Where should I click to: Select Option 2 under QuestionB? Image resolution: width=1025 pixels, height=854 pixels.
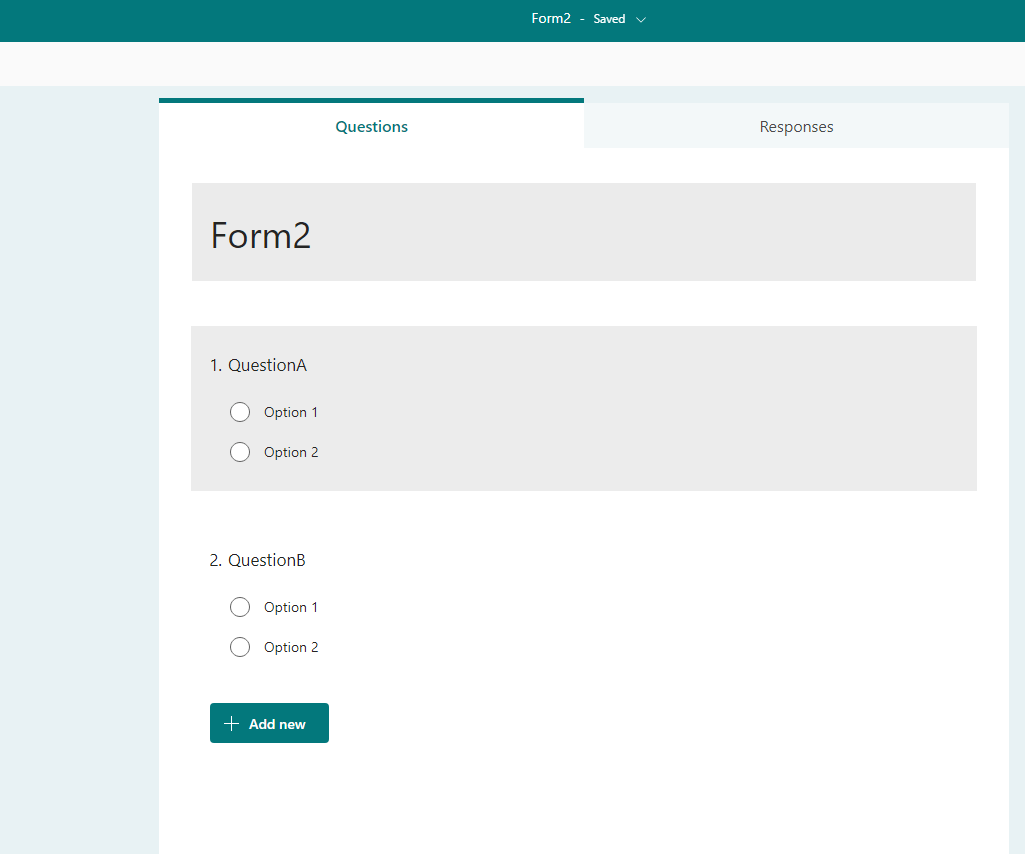click(240, 647)
